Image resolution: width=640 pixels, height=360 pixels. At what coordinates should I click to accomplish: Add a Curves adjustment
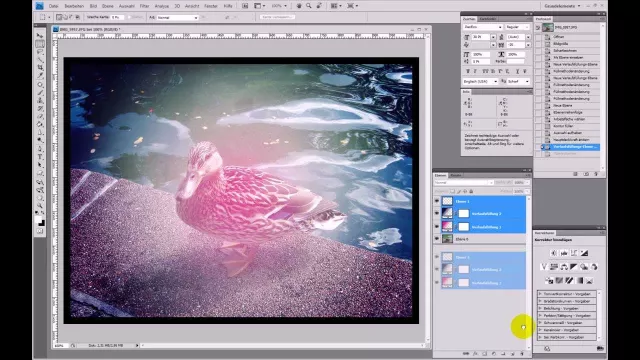574,253
